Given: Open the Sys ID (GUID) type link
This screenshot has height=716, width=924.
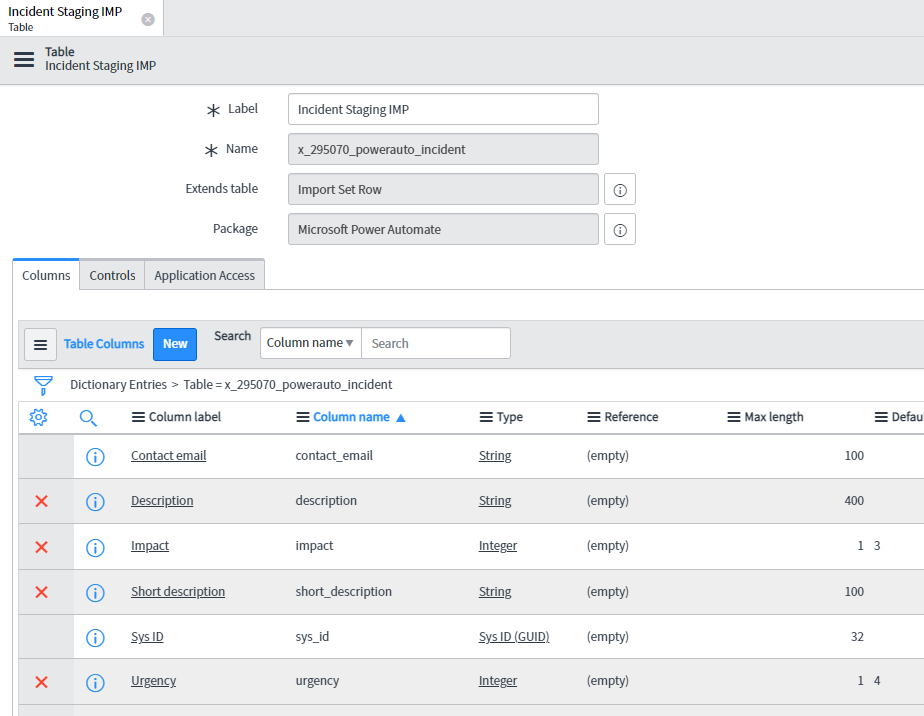Looking at the screenshot, I should [x=514, y=636].
